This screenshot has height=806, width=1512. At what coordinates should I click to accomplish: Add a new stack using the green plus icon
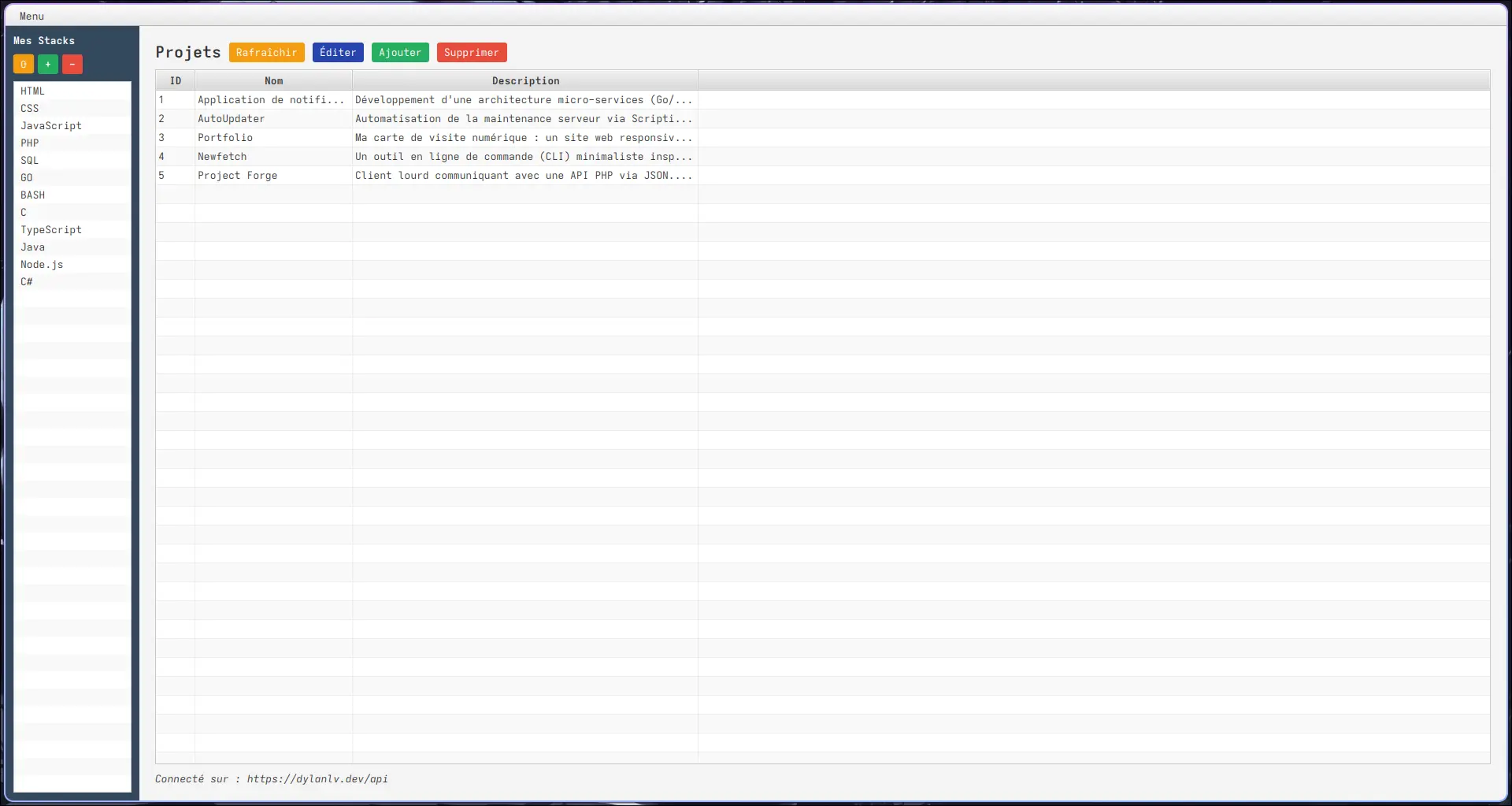(47, 64)
